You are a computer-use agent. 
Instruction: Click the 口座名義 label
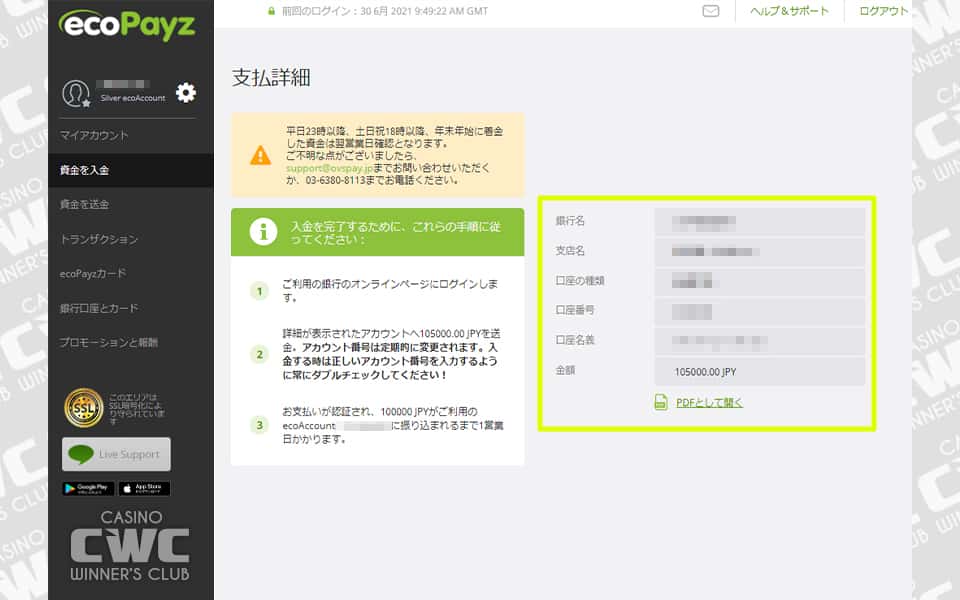575,340
